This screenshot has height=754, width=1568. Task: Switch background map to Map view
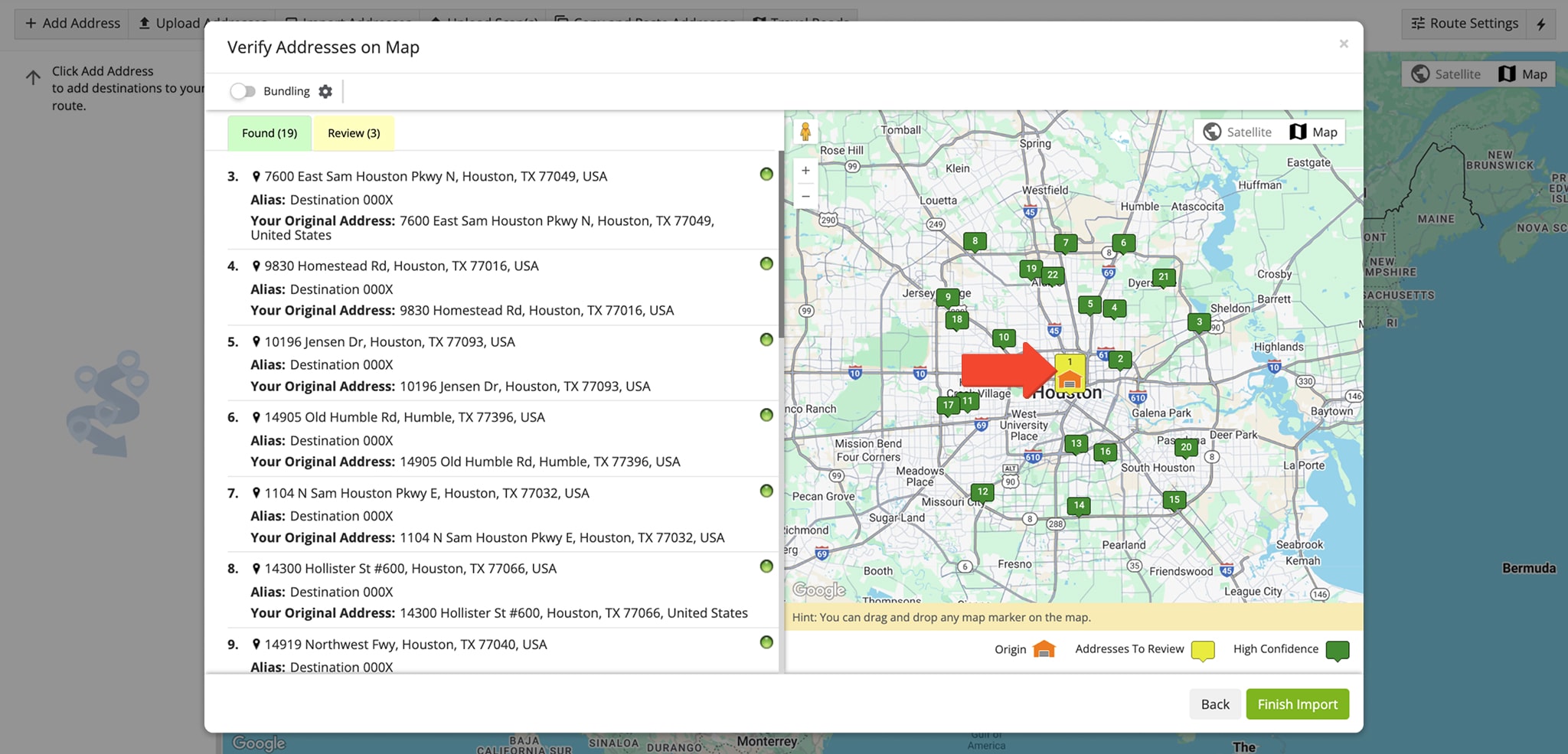tap(1523, 74)
